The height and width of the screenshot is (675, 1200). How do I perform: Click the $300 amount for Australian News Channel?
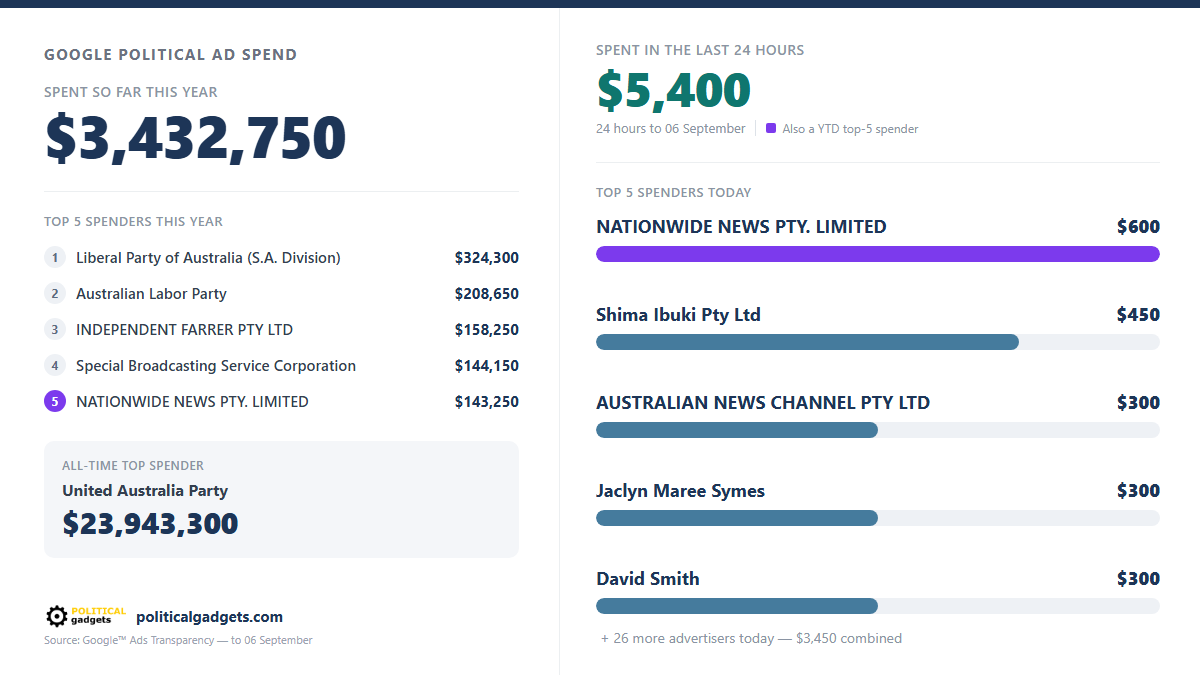(x=1138, y=403)
